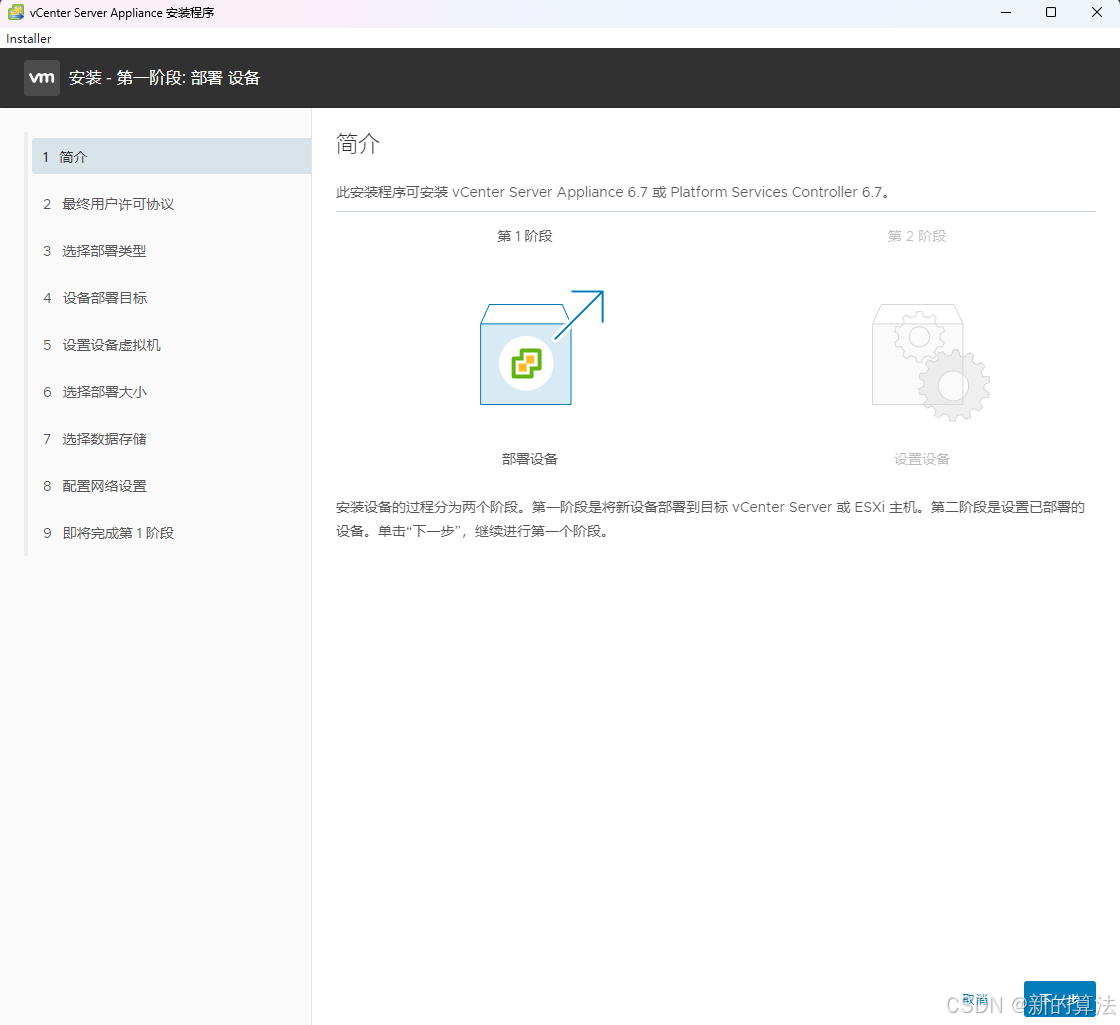Go to step 4 设备部署目标
This screenshot has width=1120, height=1025.
95,299
